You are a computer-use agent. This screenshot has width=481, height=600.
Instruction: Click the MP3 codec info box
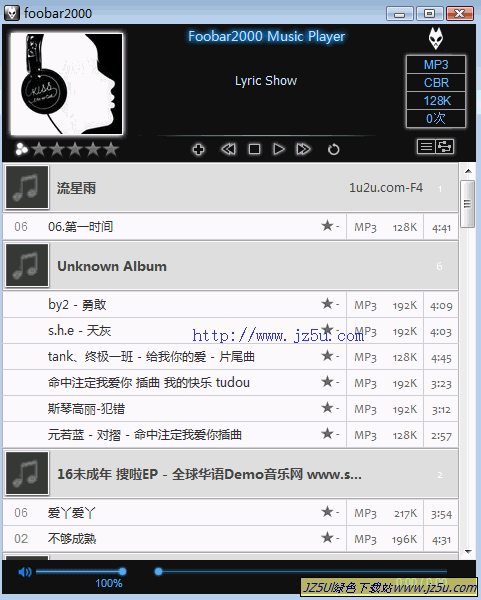[x=436, y=64]
